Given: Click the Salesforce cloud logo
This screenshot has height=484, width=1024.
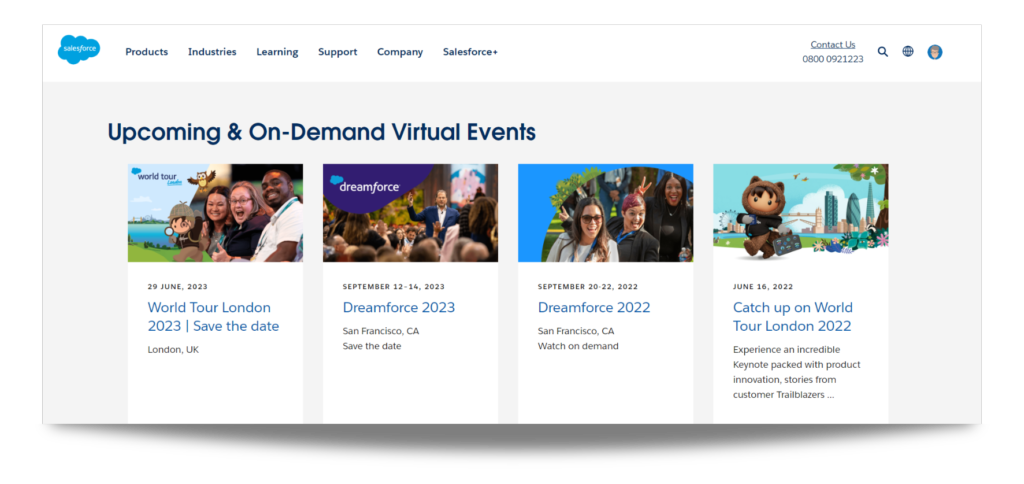Looking at the screenshot, I should 79,50.
